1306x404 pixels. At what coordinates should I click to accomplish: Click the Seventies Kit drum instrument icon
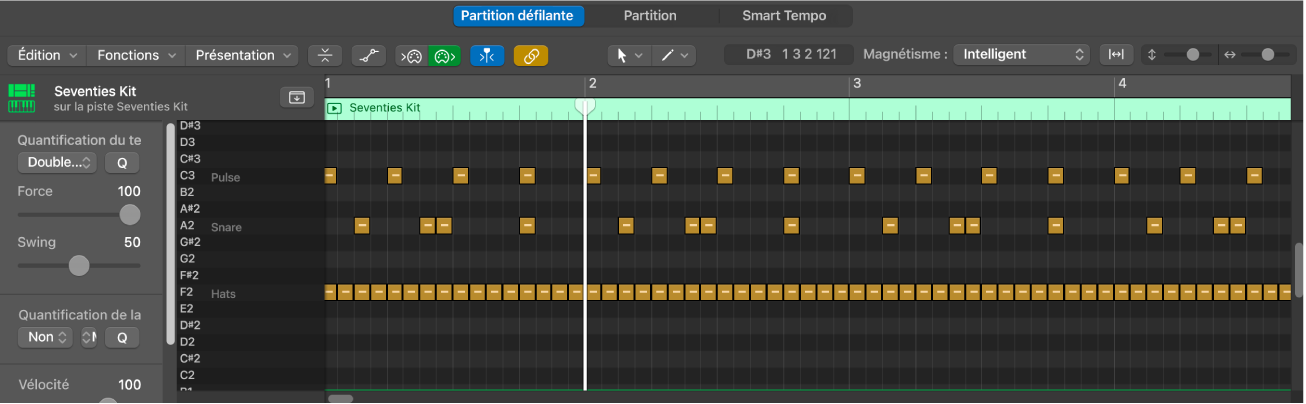[x=22, y=98]
